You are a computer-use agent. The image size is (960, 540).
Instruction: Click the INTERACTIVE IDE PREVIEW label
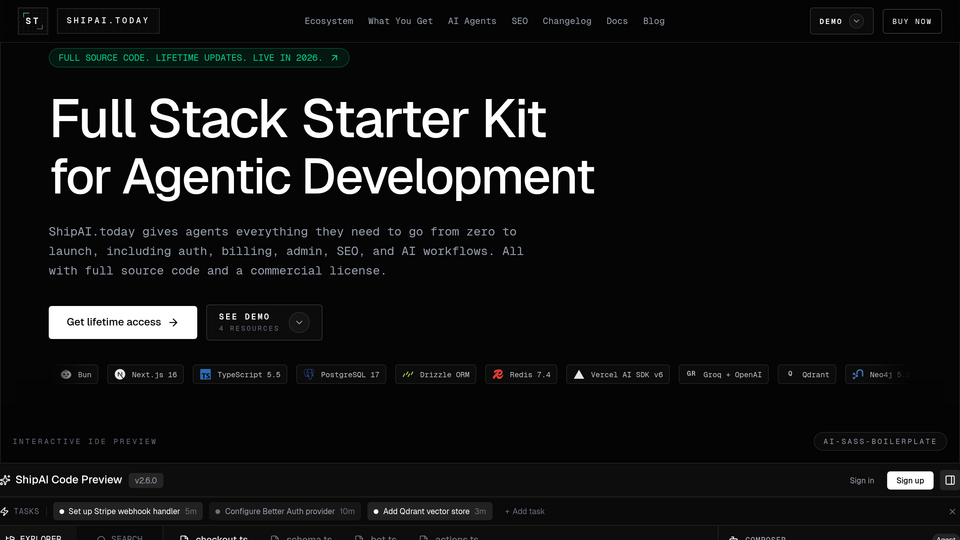pos(84,441)
